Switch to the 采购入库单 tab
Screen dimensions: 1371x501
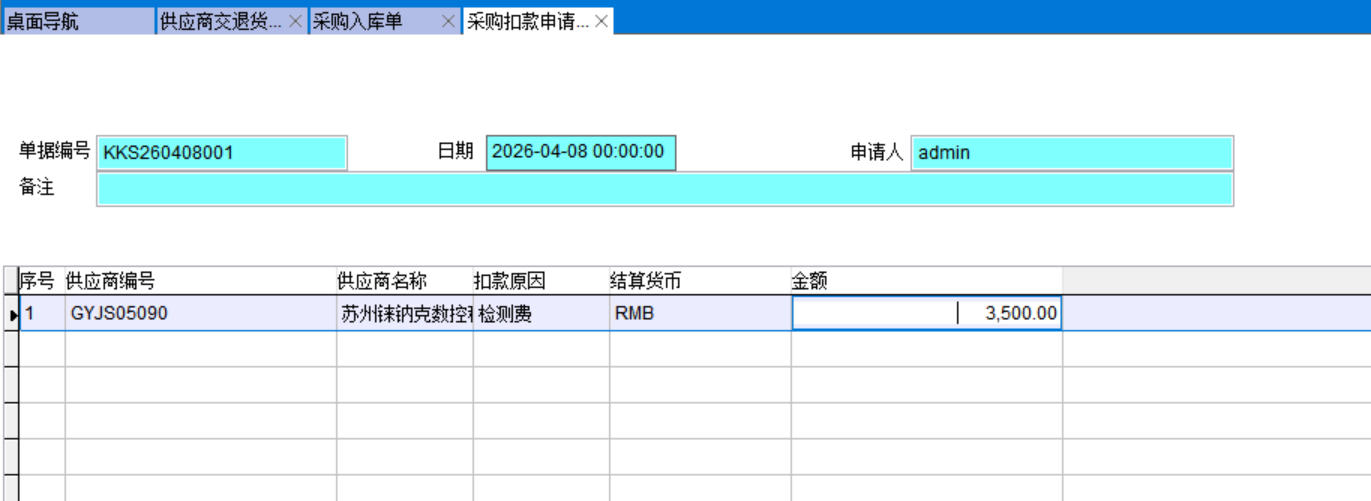pos(372,21)
